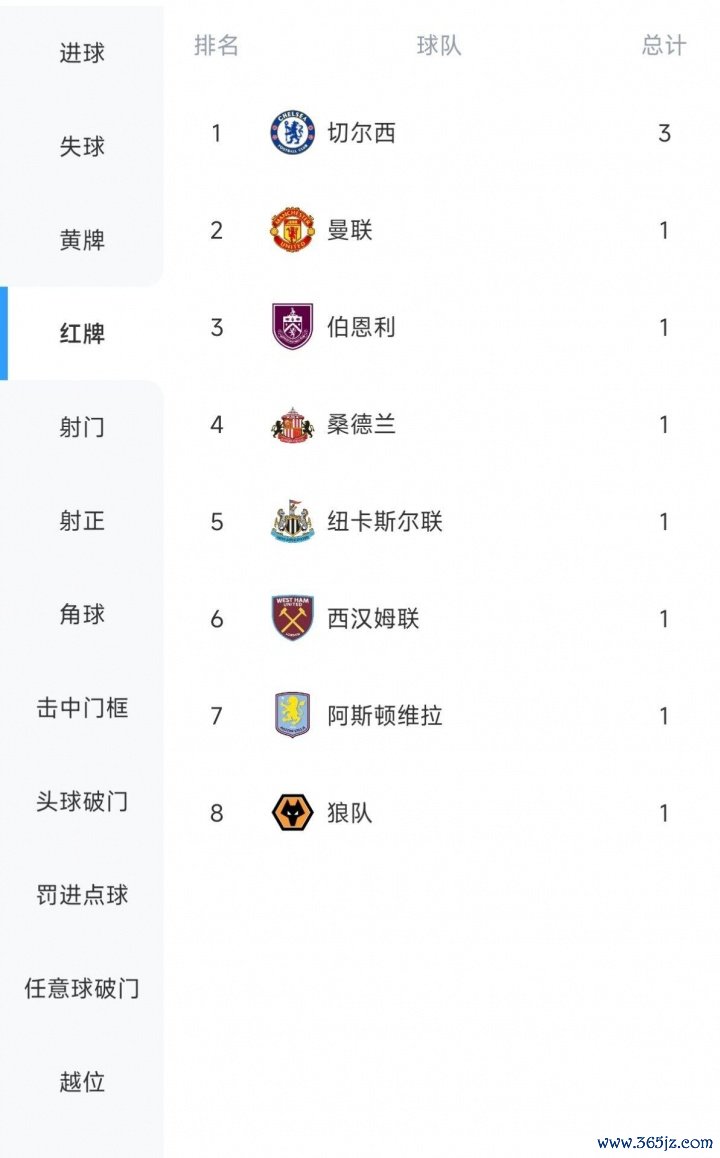Click the 总计 column header
720x1158 pixels.
coord(664,46)
